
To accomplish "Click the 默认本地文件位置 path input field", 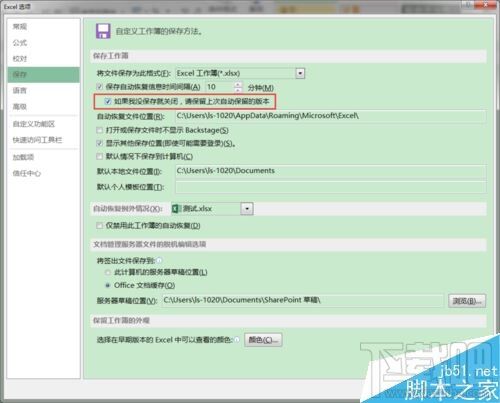I will coord(331,171).
